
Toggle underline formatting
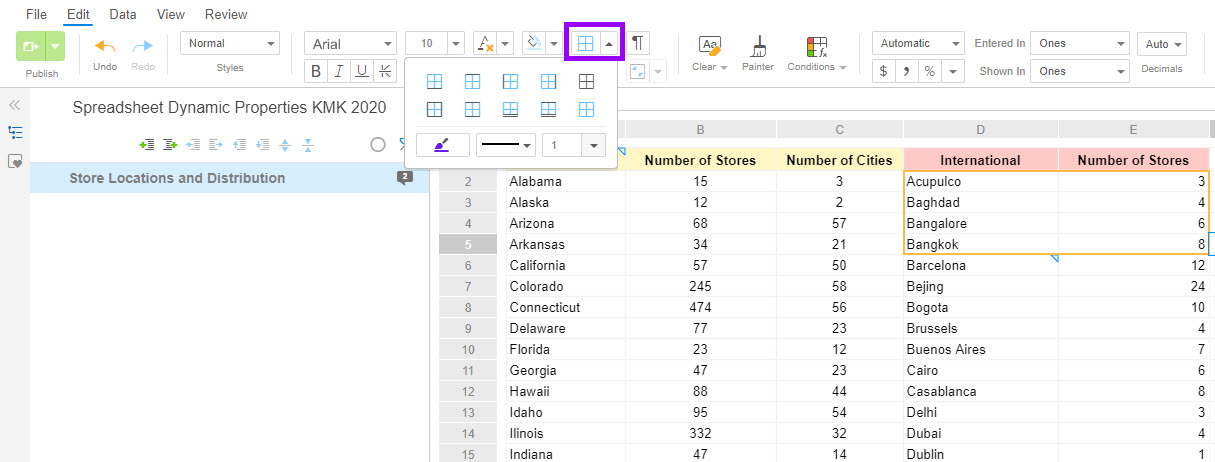362,71
